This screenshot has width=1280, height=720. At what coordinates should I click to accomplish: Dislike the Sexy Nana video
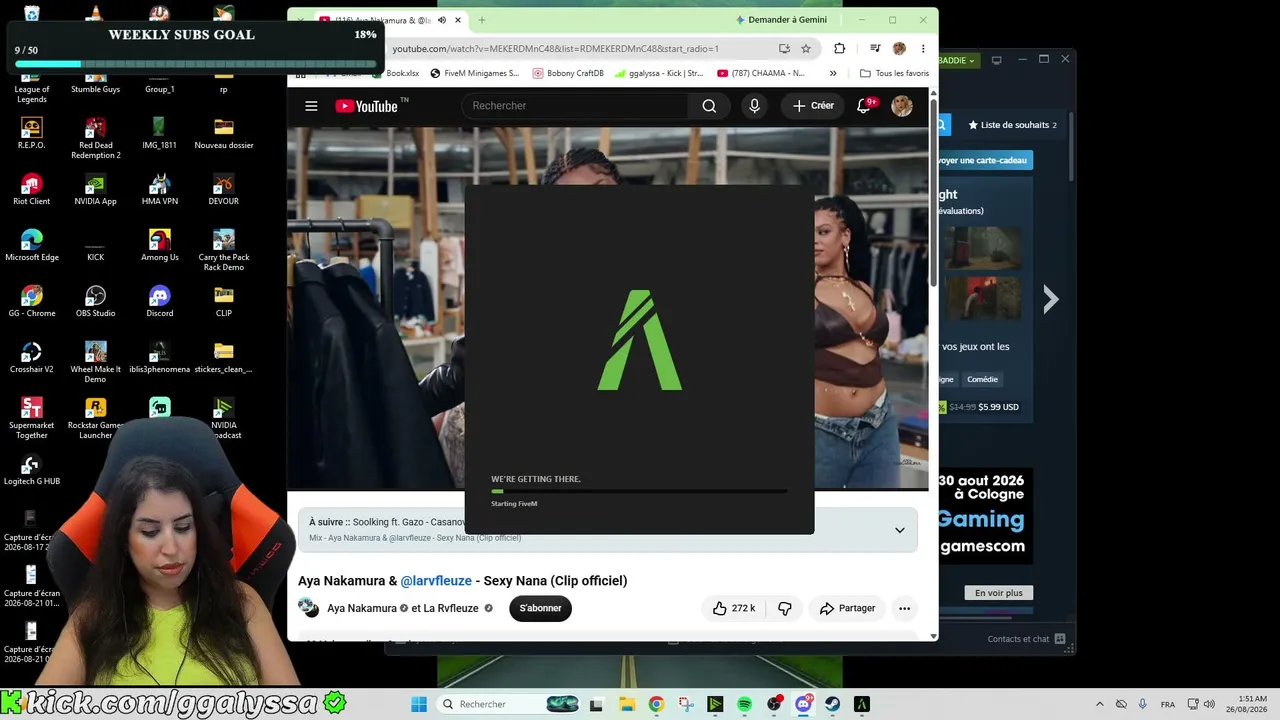click(785, 608)
